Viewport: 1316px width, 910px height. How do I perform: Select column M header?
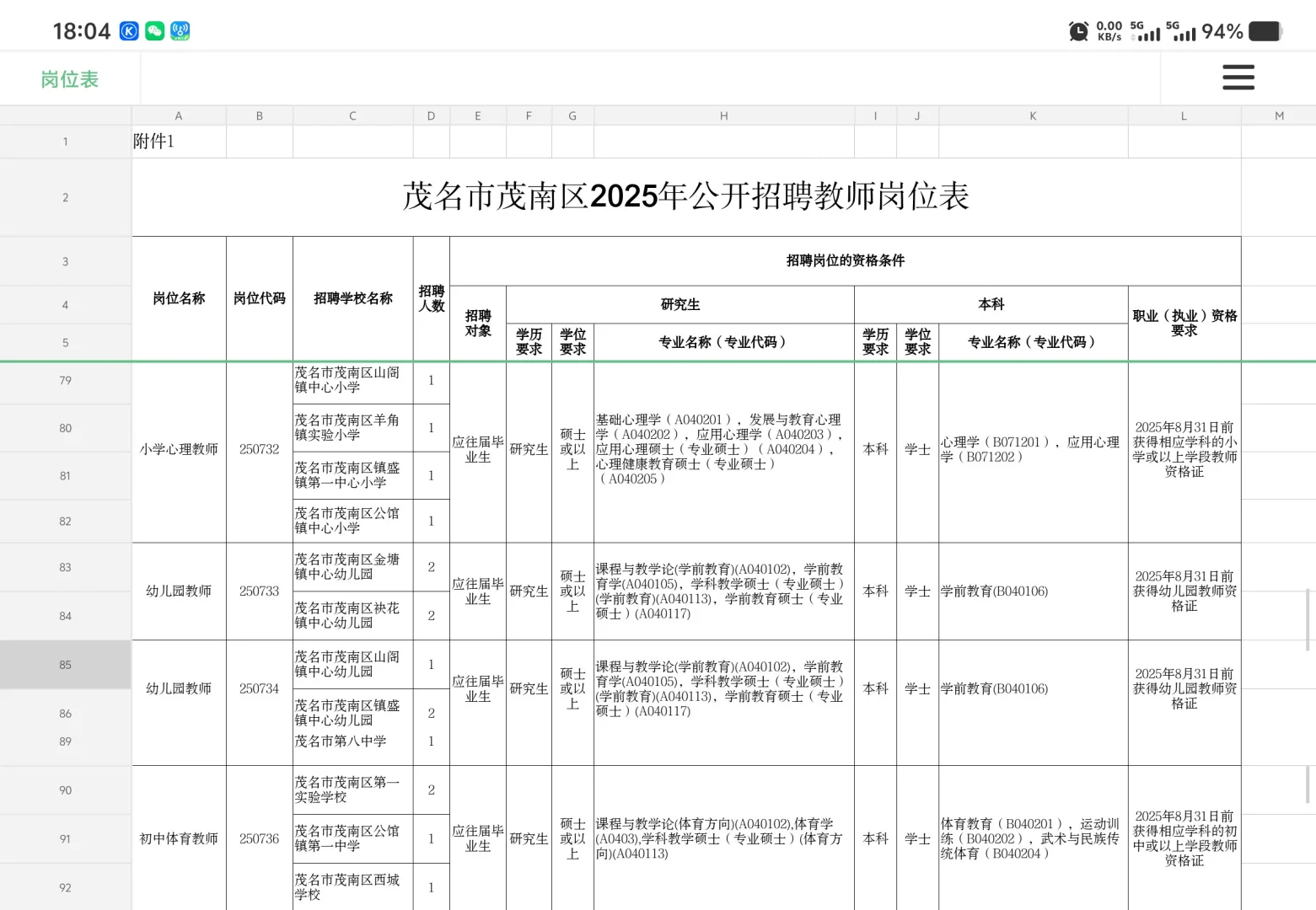pos(1279,116)
